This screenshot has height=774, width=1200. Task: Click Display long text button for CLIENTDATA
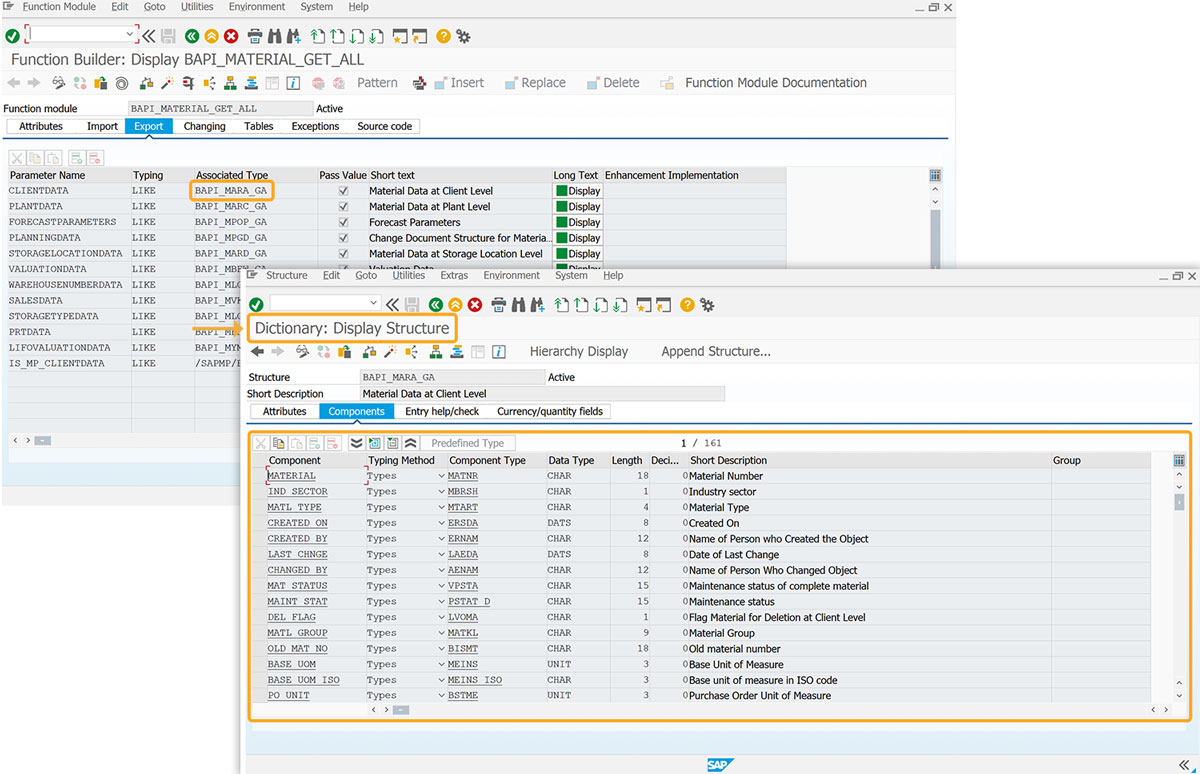coord(579,191)
